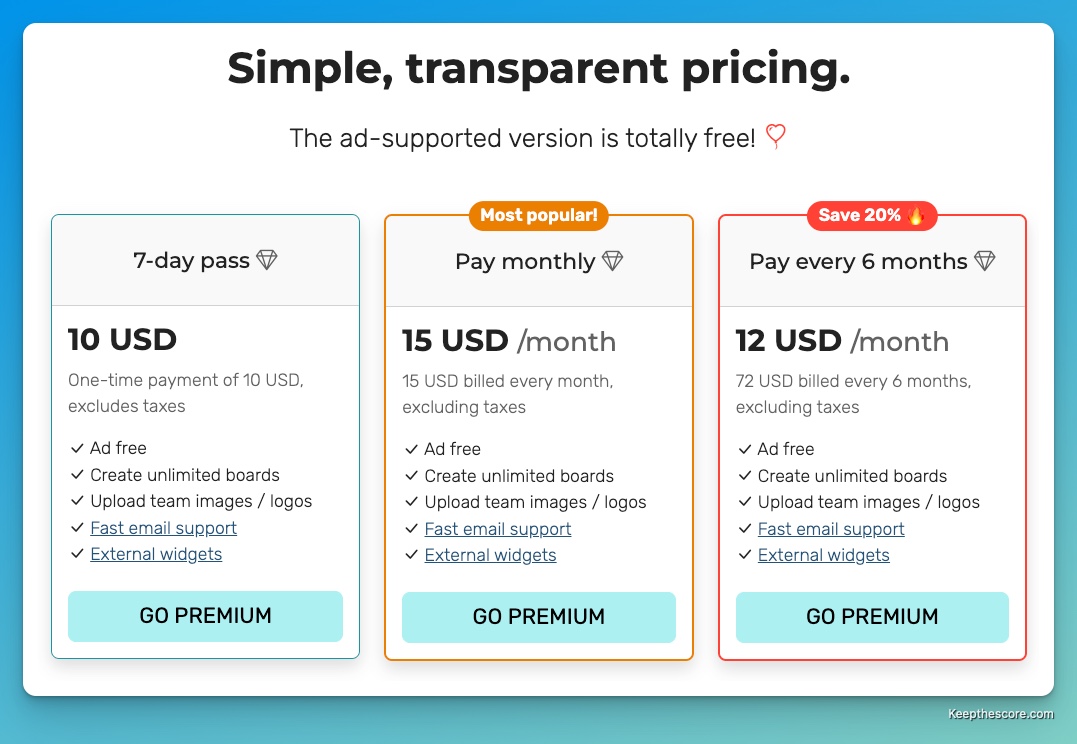The height and width of the screenshot is (744, 1077).
Task: Click the diamond icon beside 7-day pass
Action: [x=267, y=260]
